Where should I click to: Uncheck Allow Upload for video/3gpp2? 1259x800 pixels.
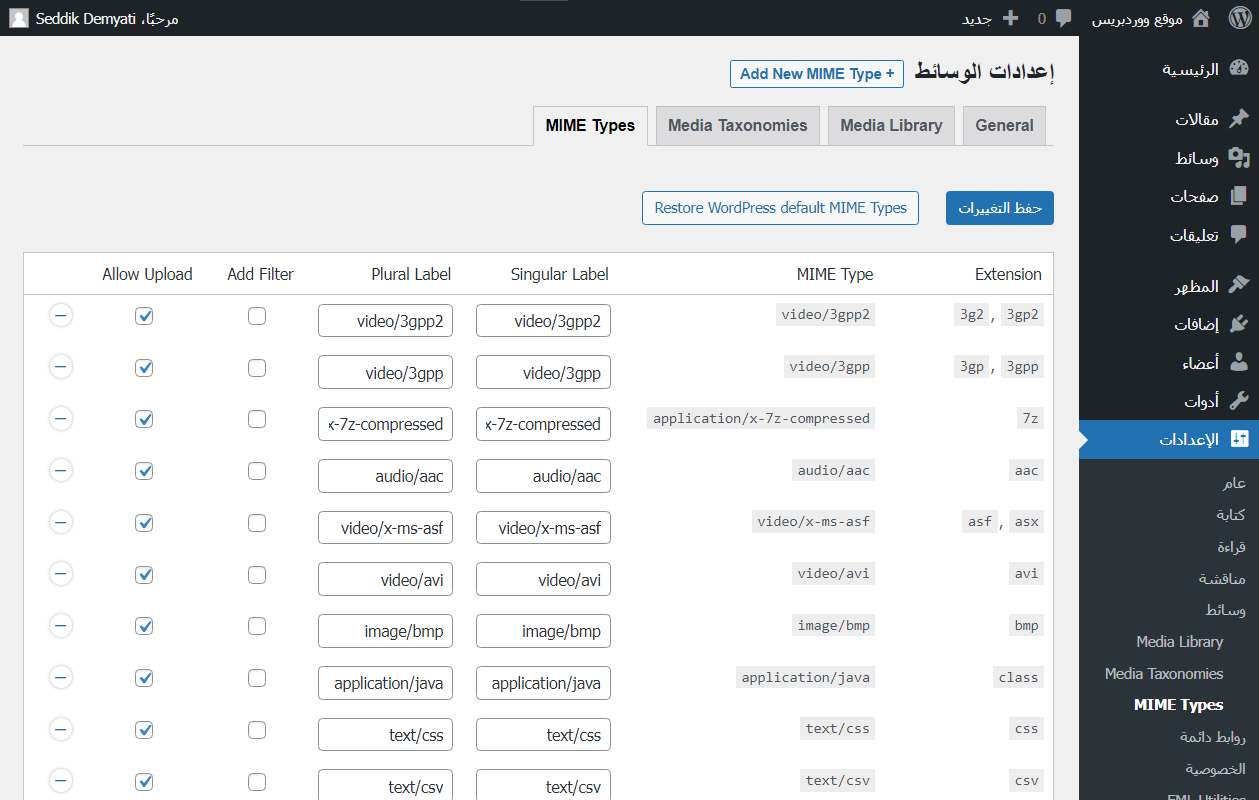coord(144,316)
